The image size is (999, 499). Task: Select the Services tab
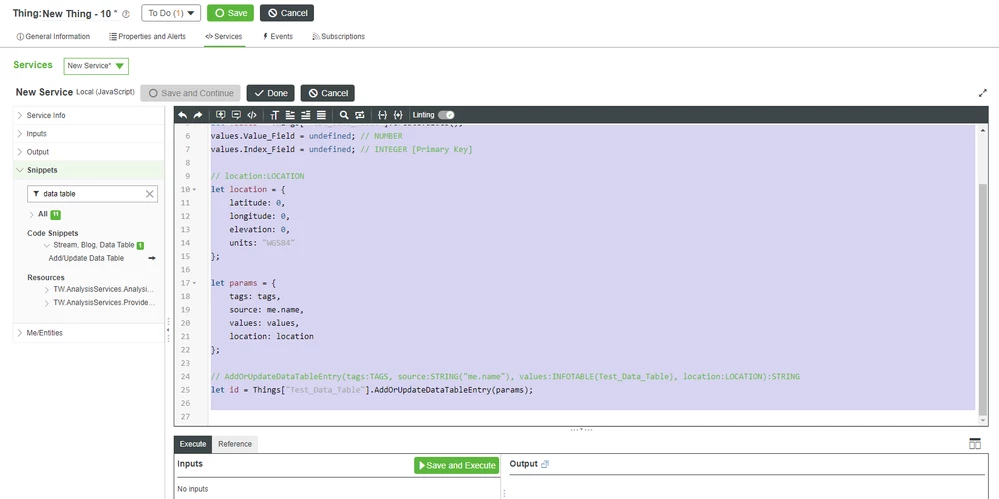pyautogui.click(x=224, y=36)
